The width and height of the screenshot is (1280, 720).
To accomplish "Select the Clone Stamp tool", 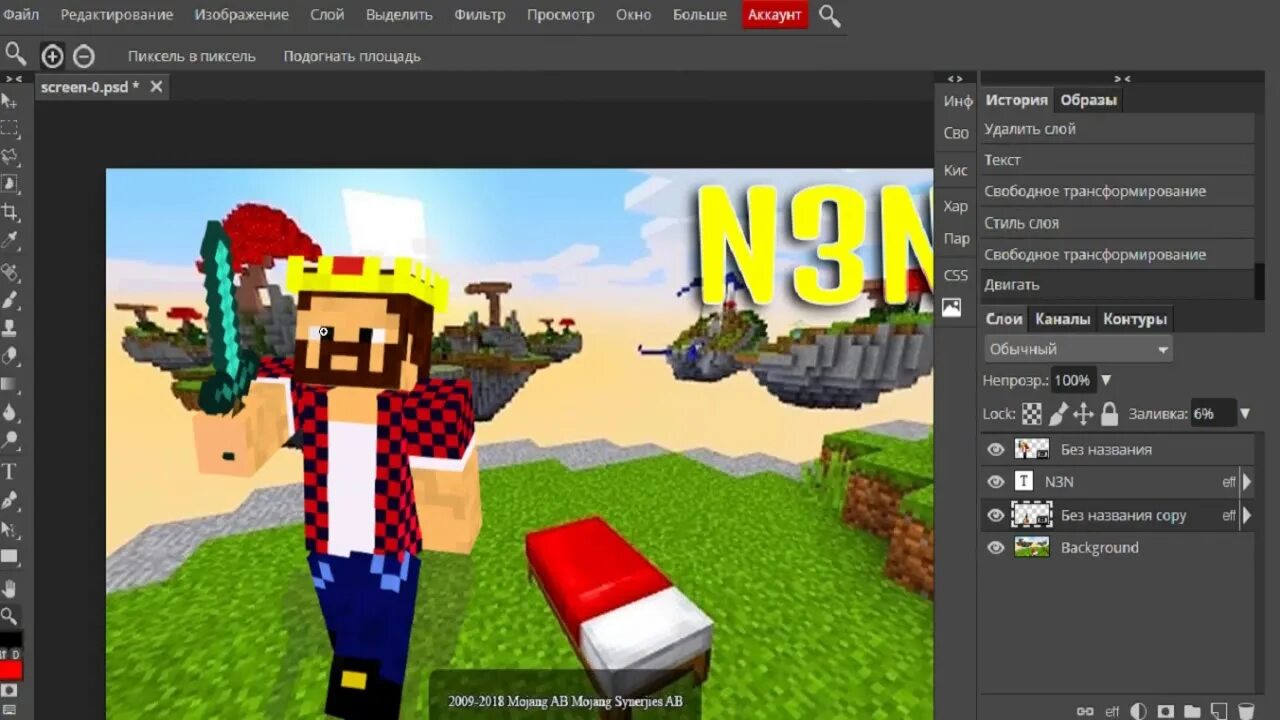I will pos(9,328).
